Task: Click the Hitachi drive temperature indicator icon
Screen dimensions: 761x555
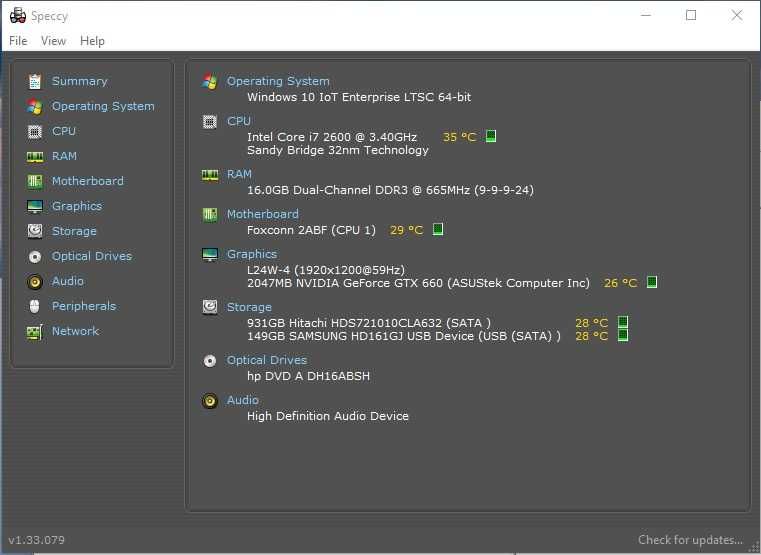Action: (623, 322)
